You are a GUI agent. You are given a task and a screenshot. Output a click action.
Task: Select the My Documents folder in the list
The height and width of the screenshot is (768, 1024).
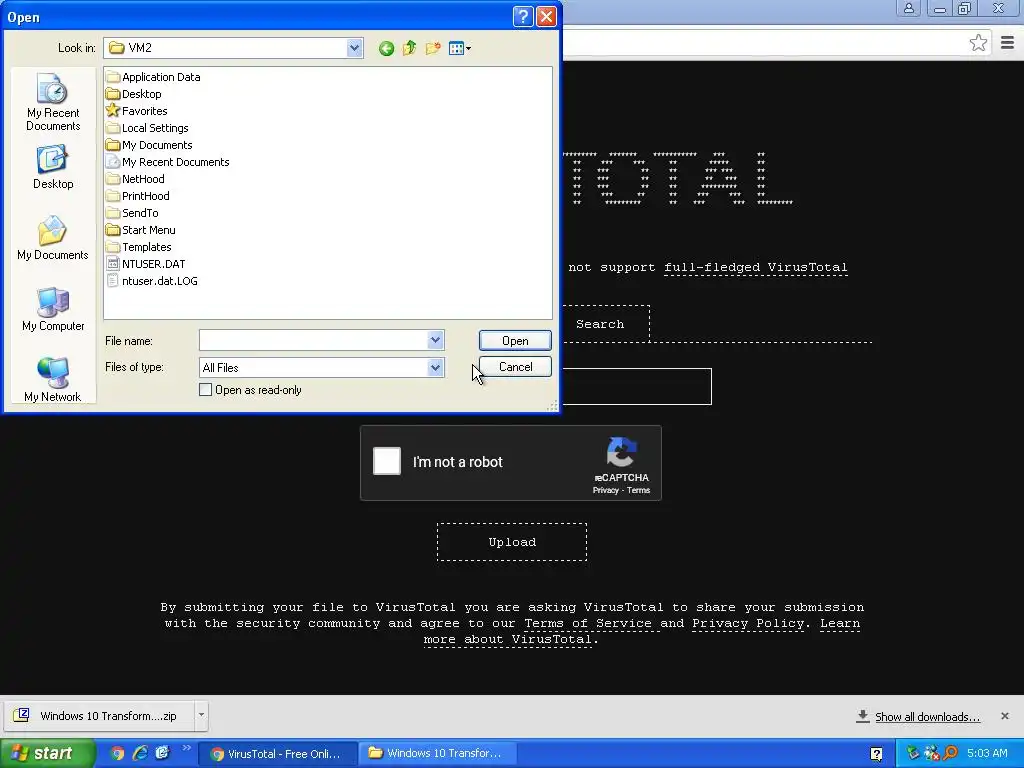pyautogui.click(x=150, y=145)
